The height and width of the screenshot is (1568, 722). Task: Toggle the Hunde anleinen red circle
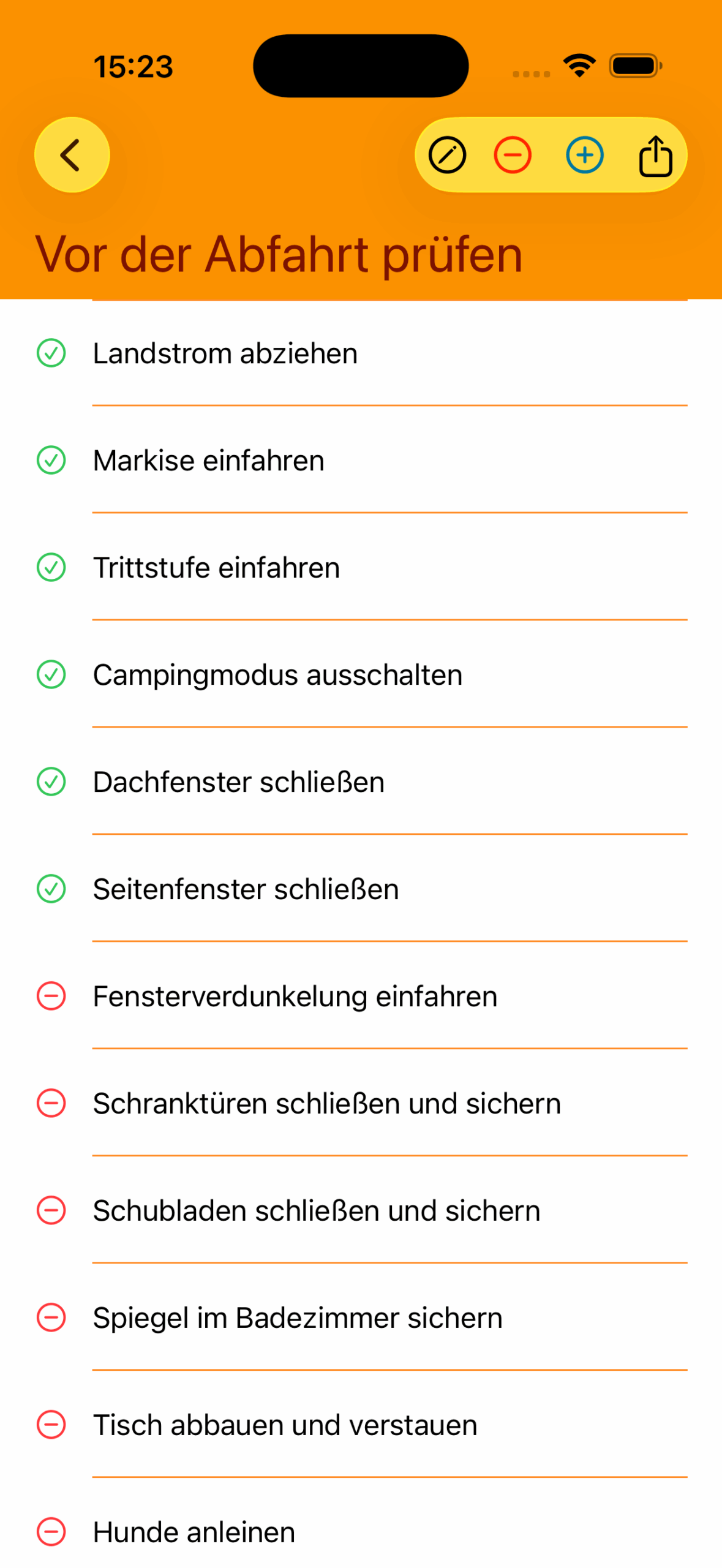pyautogui.click(x=51, y=1532)
